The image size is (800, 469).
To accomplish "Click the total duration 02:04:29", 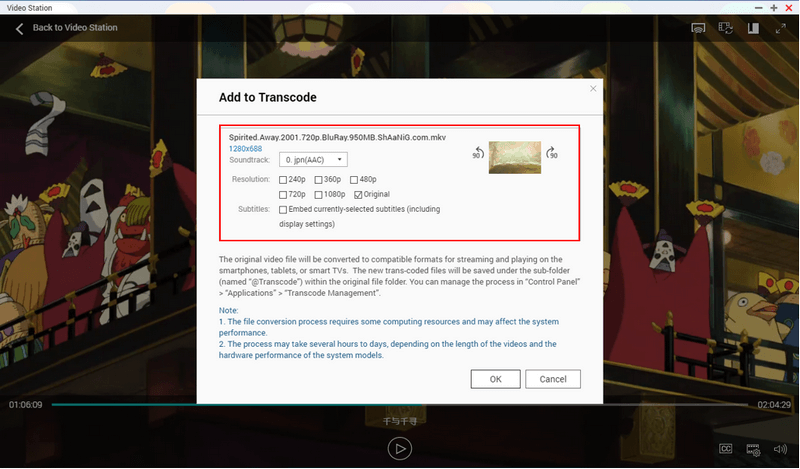I will point(774,405).
